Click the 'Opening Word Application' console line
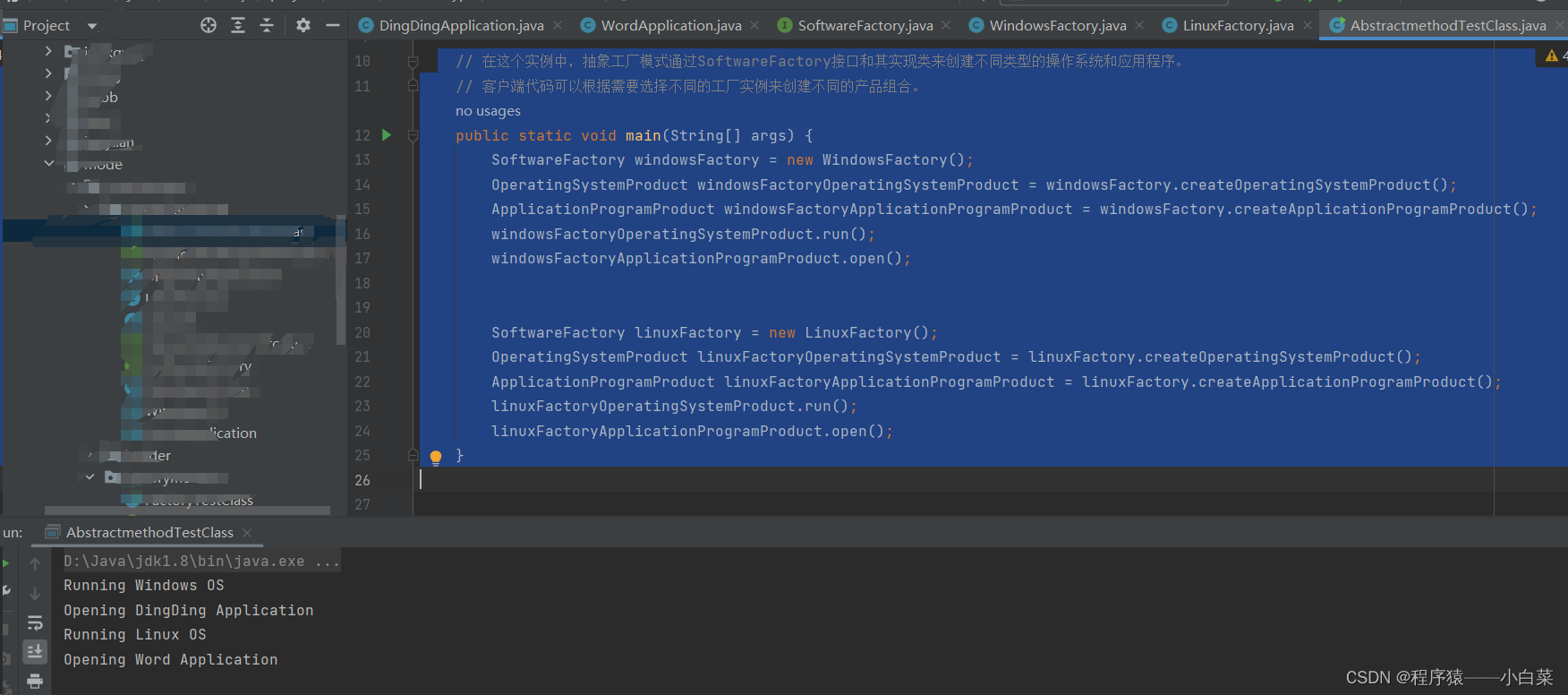Screen dimensions: 1568x695 [171, 659]
